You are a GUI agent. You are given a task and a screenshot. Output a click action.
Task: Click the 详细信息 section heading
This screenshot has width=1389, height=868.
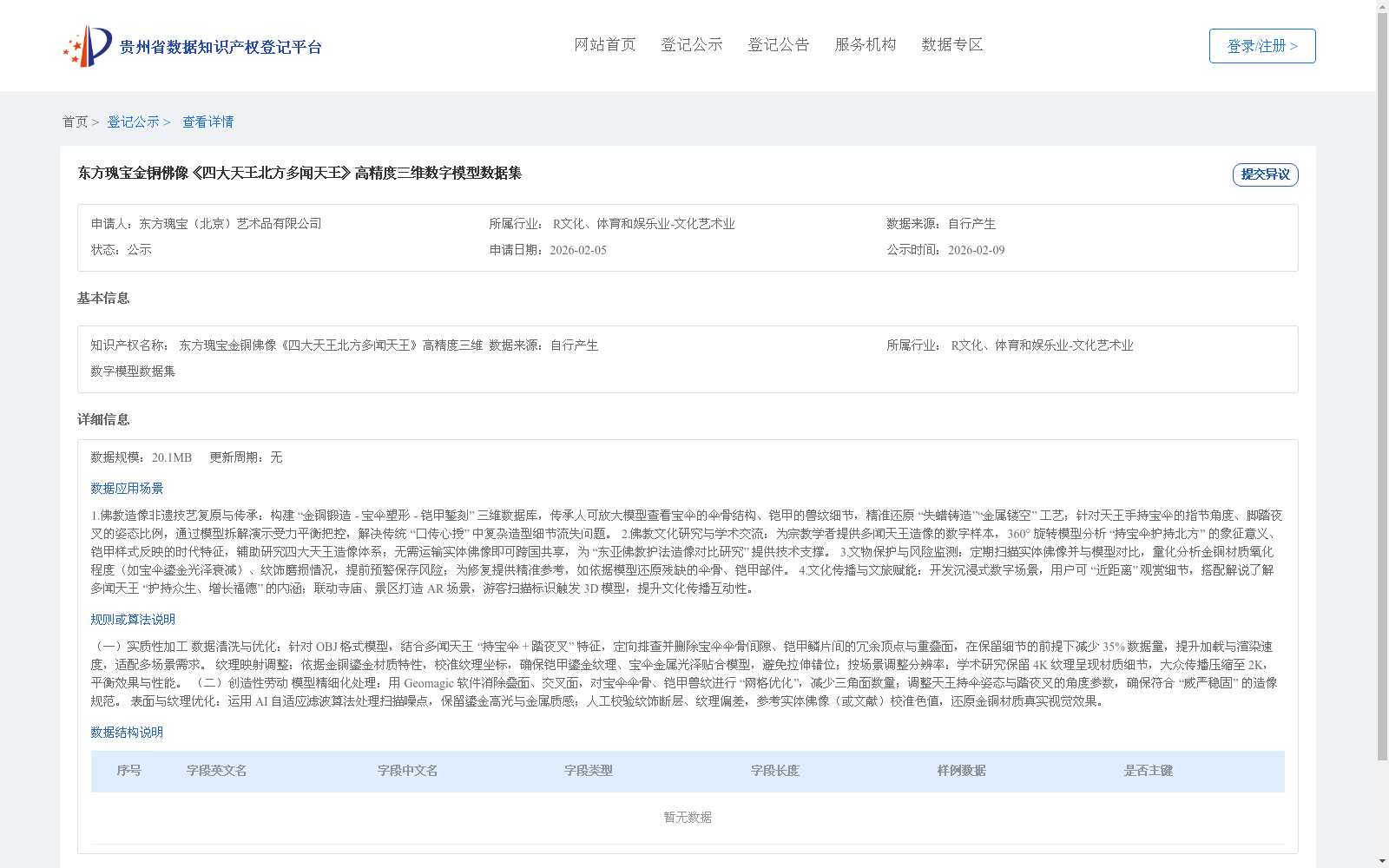click(x=103, y=419)
